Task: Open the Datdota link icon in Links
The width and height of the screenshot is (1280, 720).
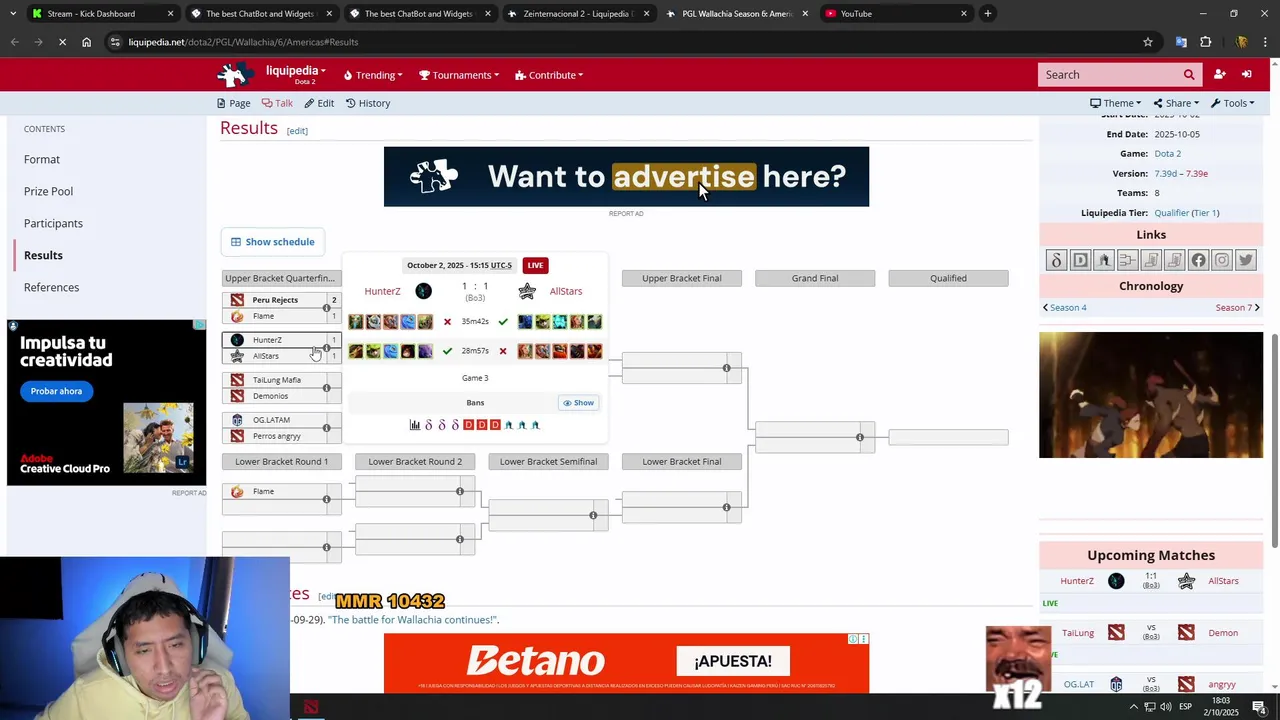Action: tap(1056, 260)
